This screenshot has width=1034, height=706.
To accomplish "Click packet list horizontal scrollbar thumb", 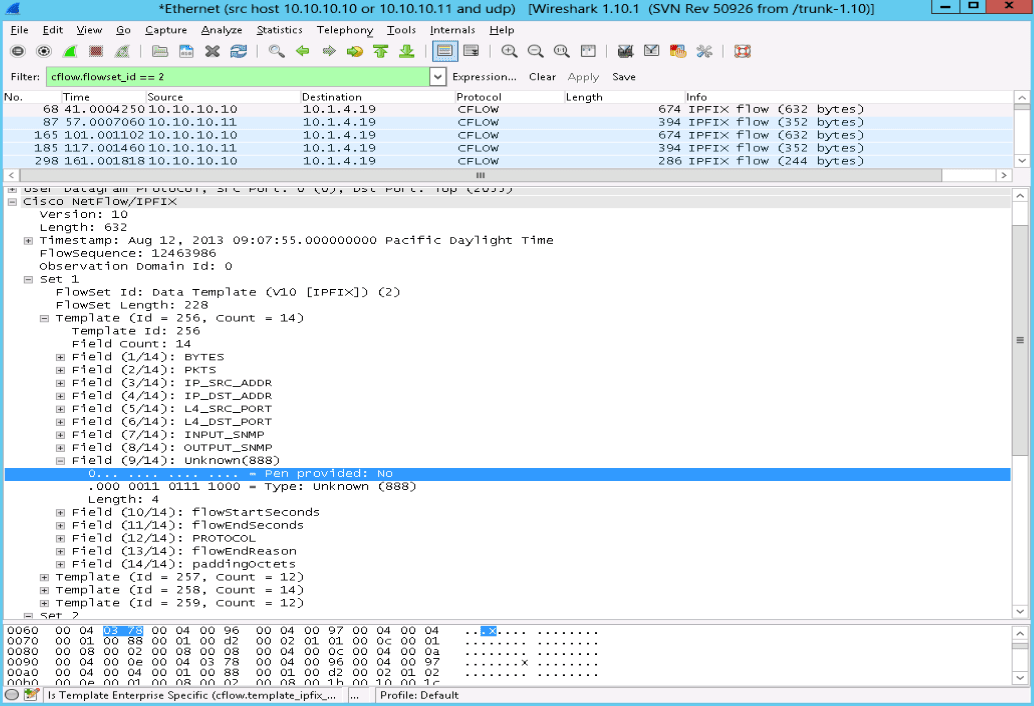I will point(481,175).
